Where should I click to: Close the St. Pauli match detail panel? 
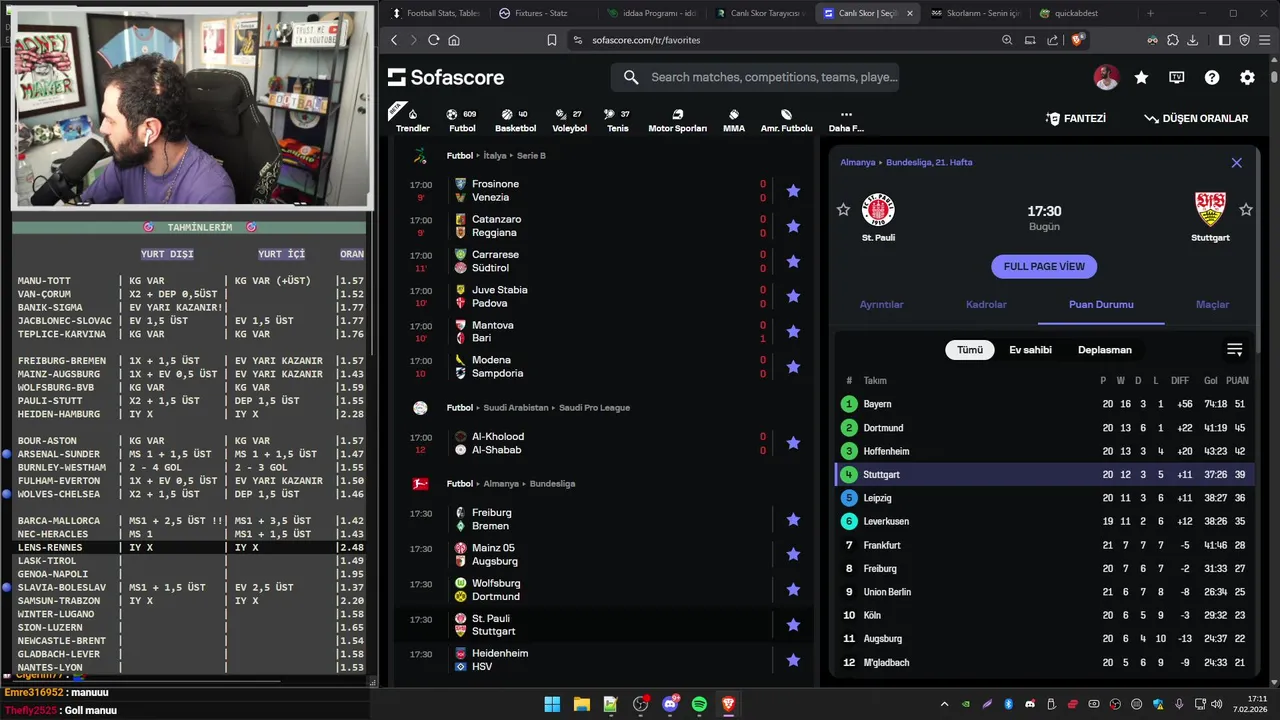(x=1236, y=162)
